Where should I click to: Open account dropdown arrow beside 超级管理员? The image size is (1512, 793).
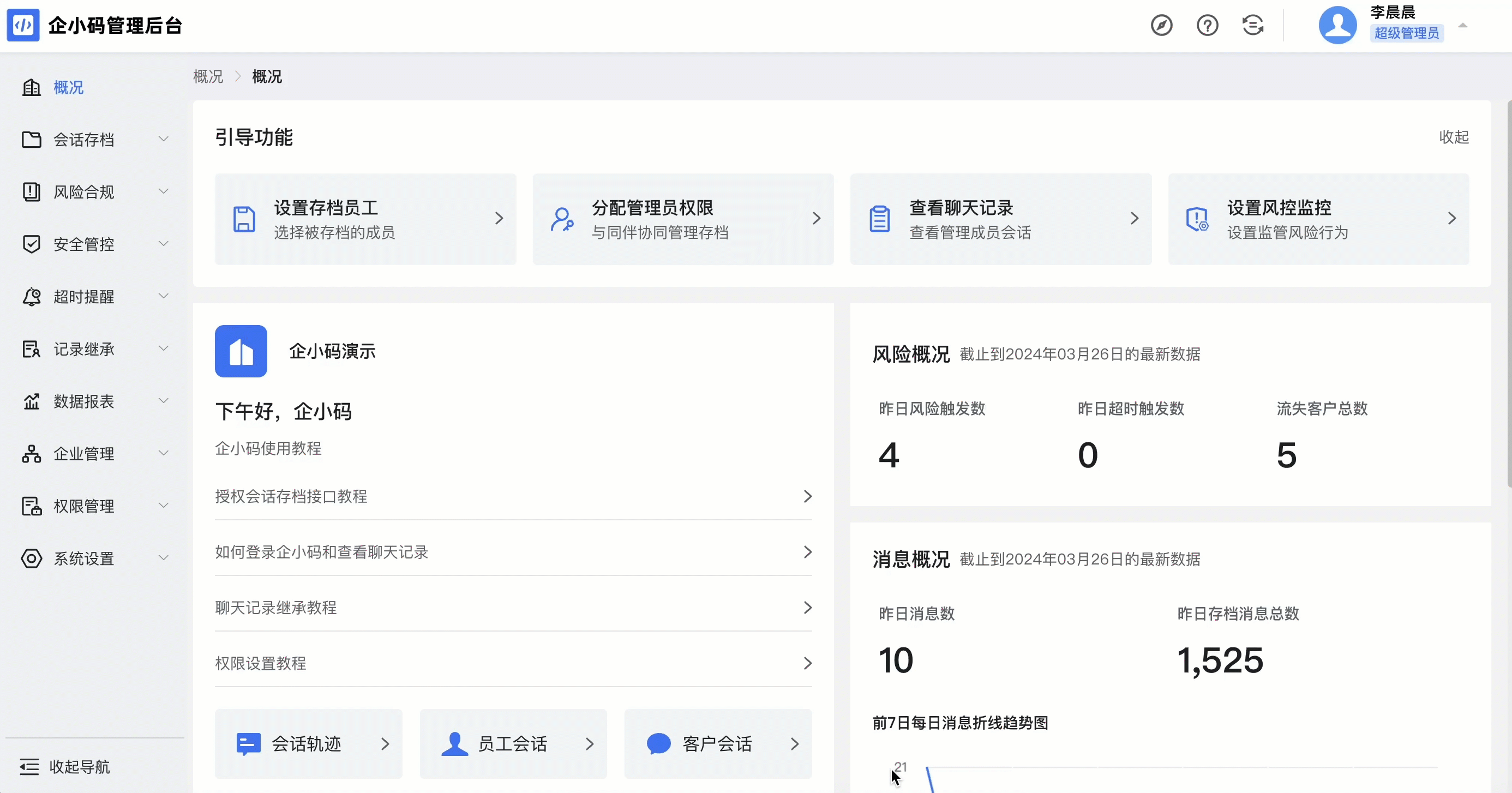(x=1463, y=26)
